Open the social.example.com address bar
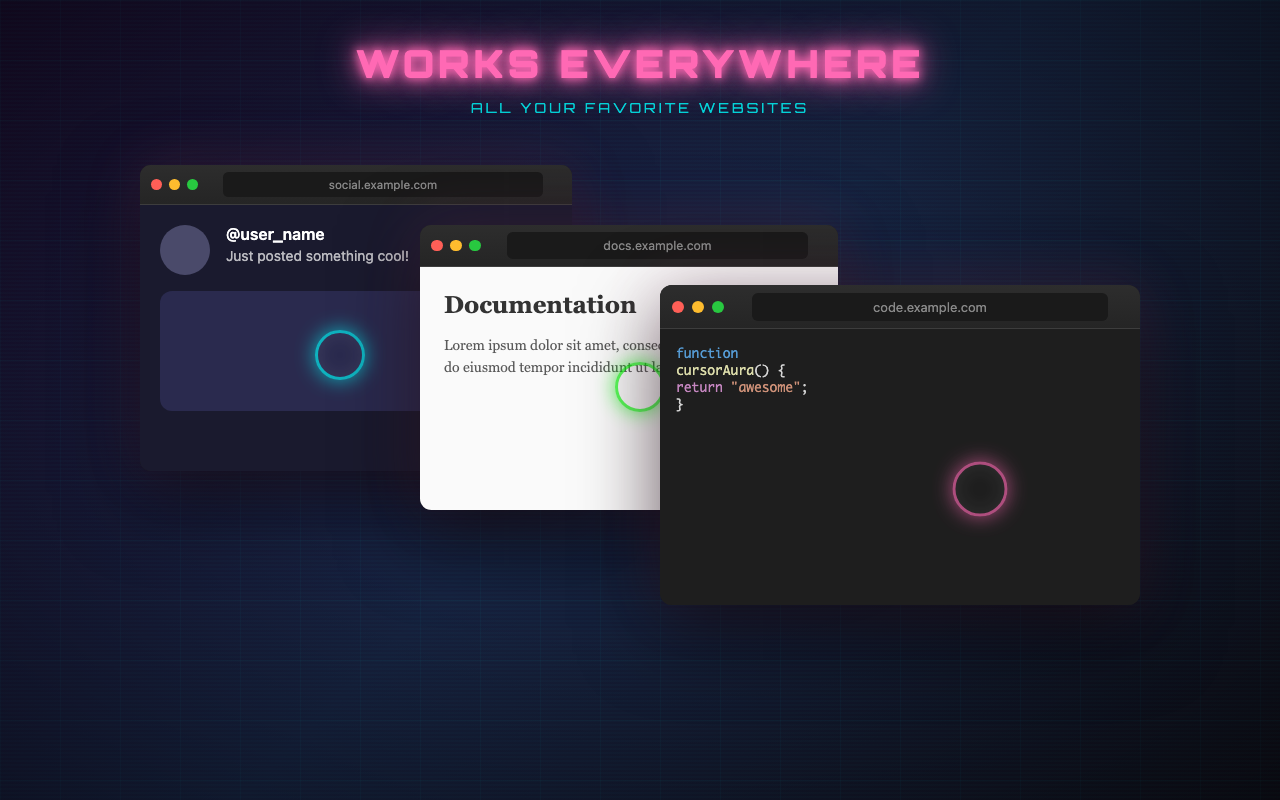Viewport: 1280px width, 800px height. 383,184
